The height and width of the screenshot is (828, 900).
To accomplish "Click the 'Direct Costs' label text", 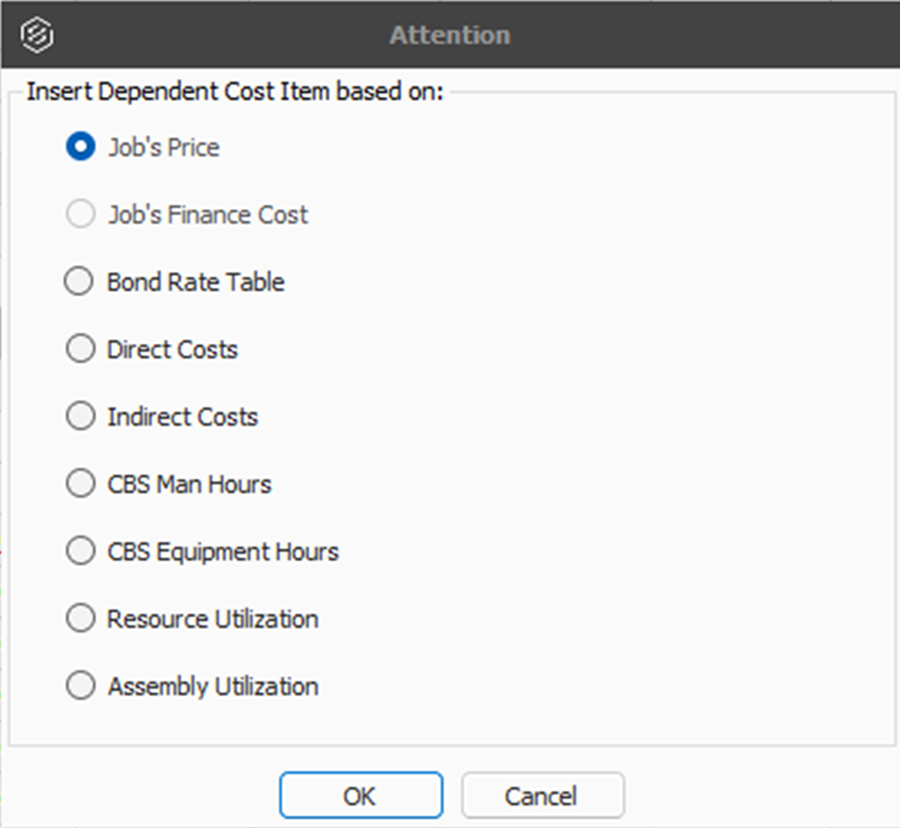I will coord(173,350).
